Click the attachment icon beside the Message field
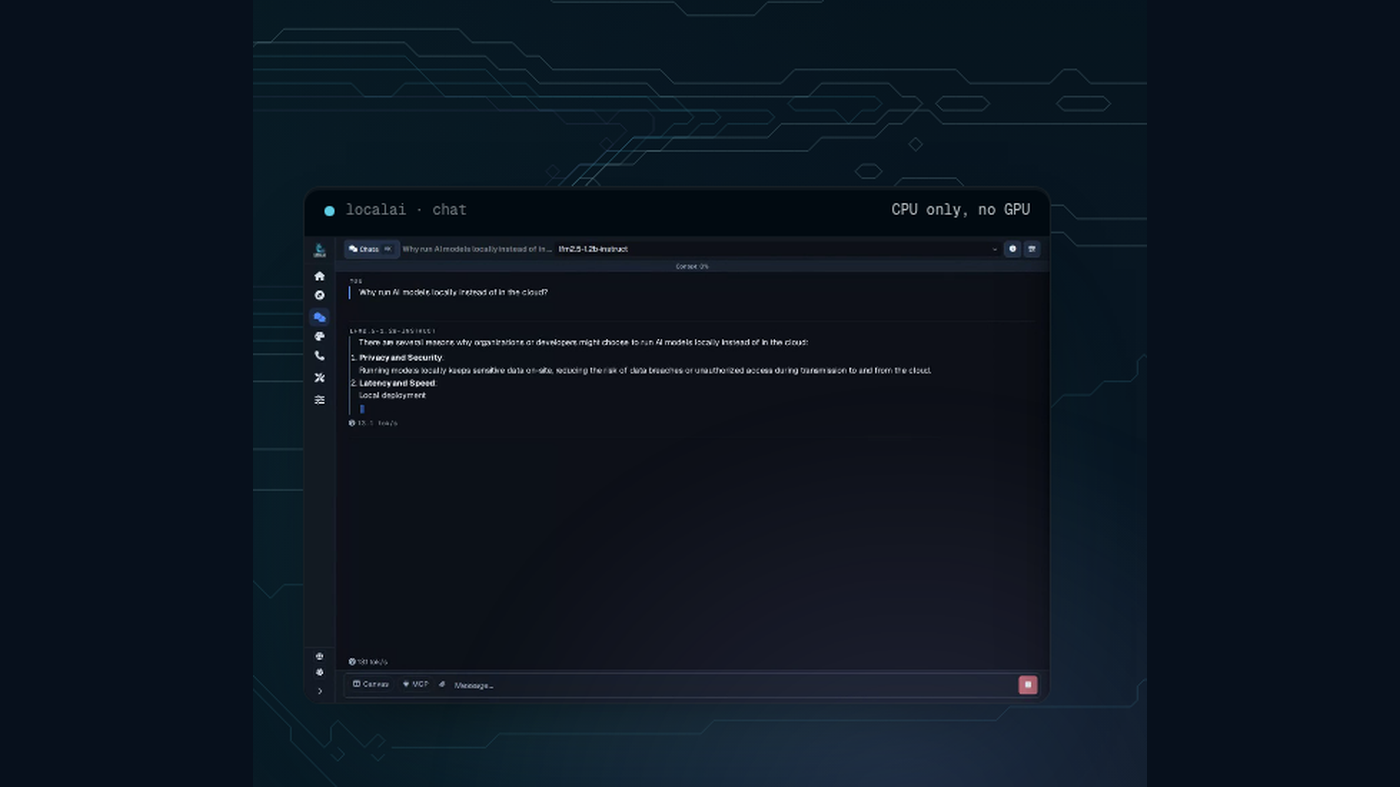 click(442, 685)
